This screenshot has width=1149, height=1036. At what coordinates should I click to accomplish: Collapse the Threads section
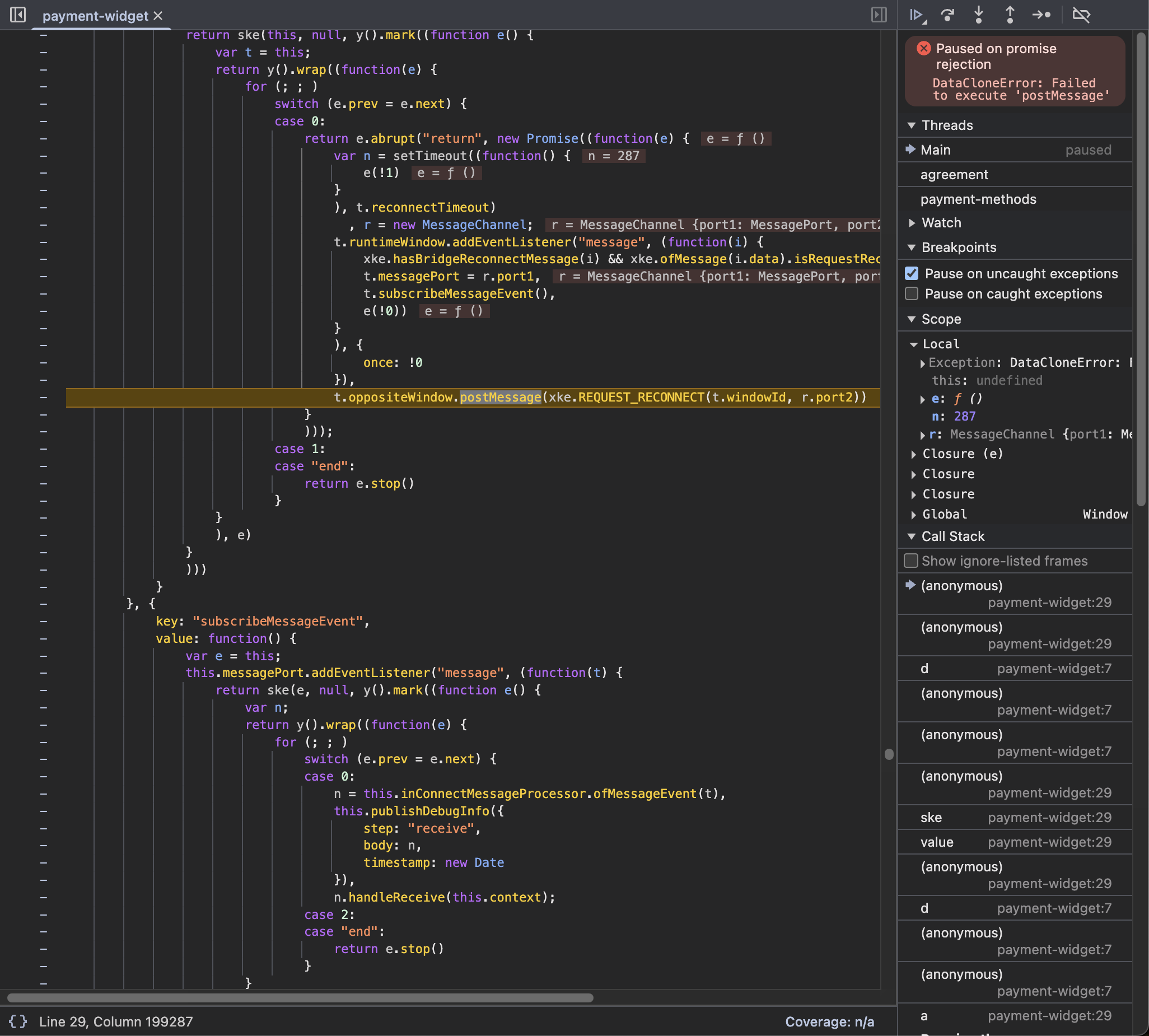pos(912,125)
